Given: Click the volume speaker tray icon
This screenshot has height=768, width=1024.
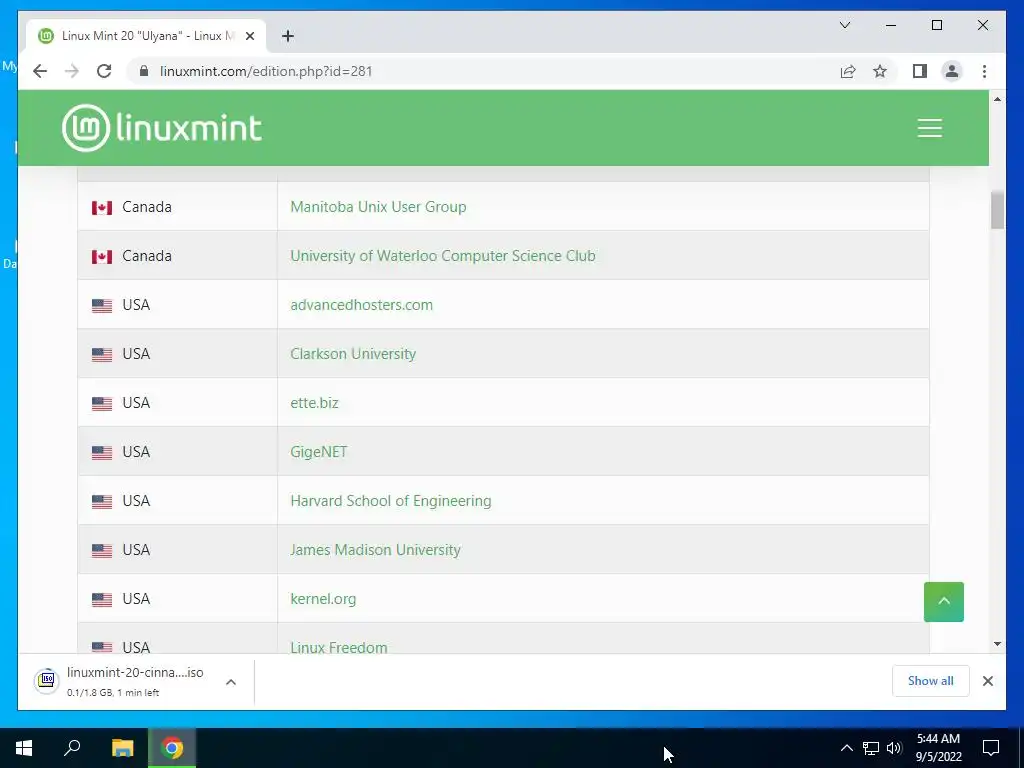Looking at the screenshot, I should click(x=894, y=748).
